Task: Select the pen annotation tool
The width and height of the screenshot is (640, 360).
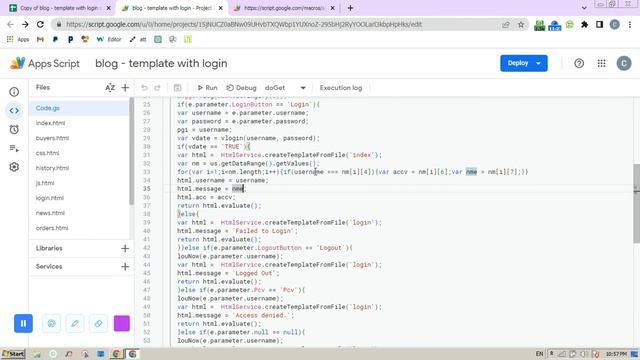Action: click(x=75, y=323)
